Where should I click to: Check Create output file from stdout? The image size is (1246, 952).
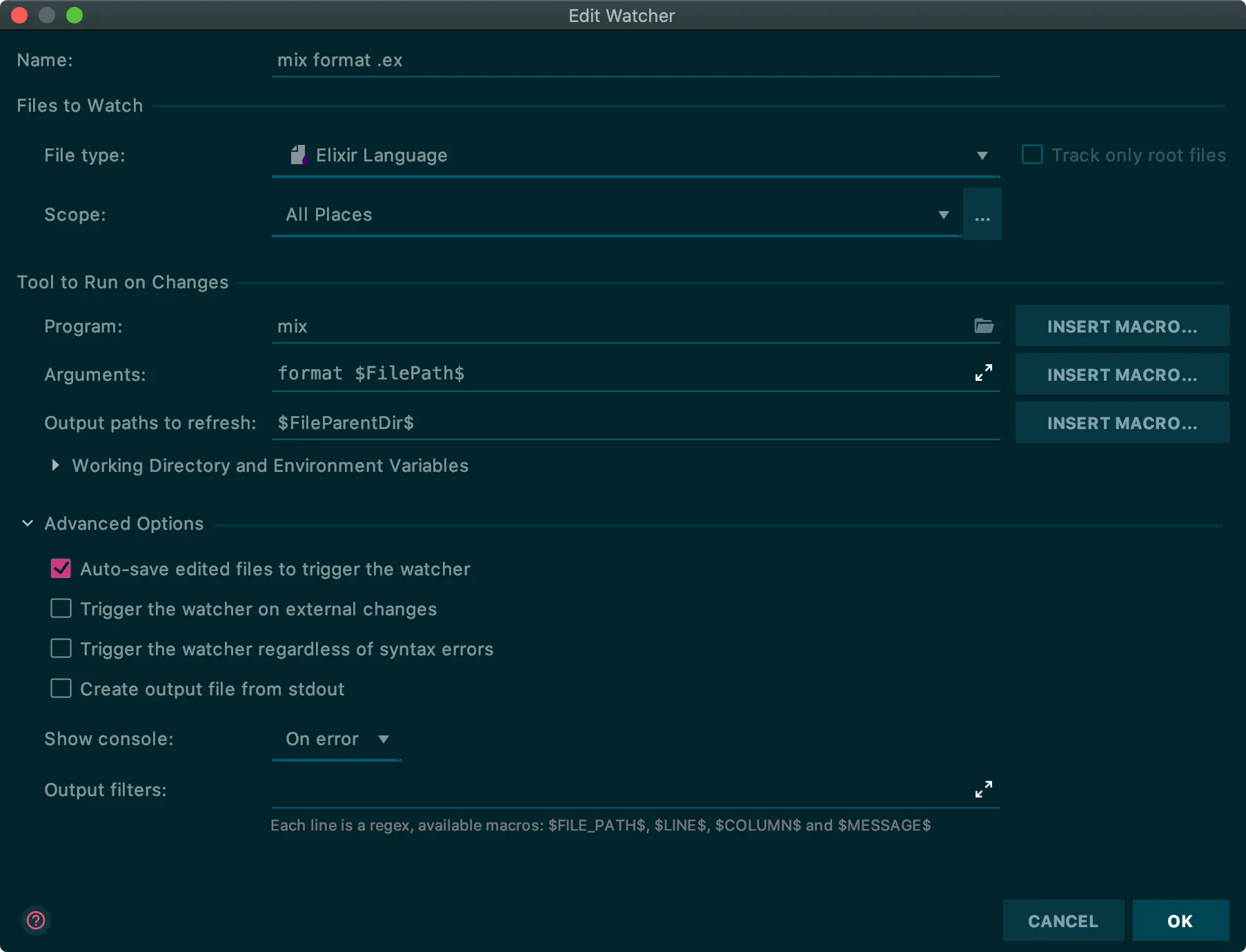tap(61, 688)
